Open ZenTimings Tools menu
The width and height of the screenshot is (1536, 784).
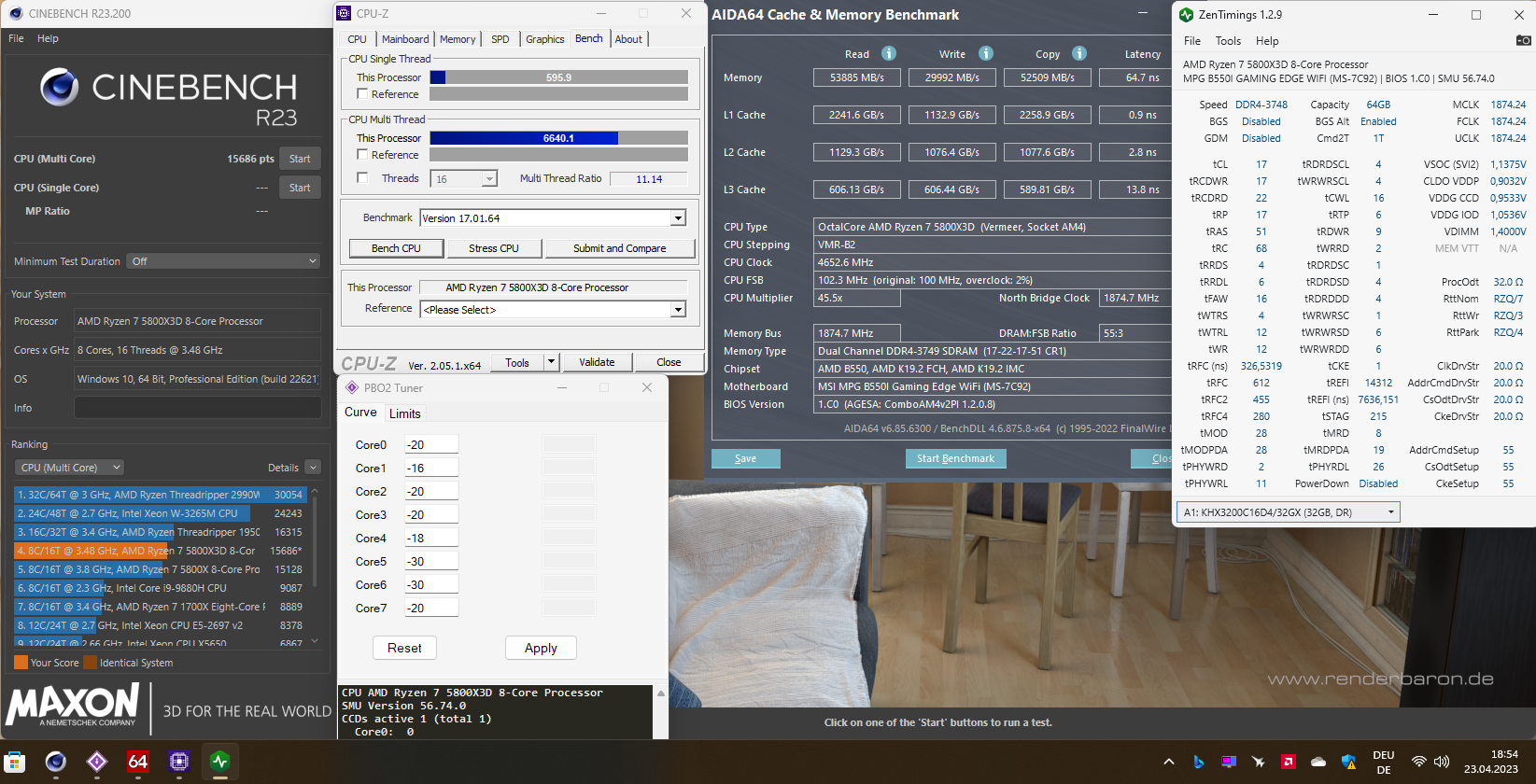point(1228,41)
